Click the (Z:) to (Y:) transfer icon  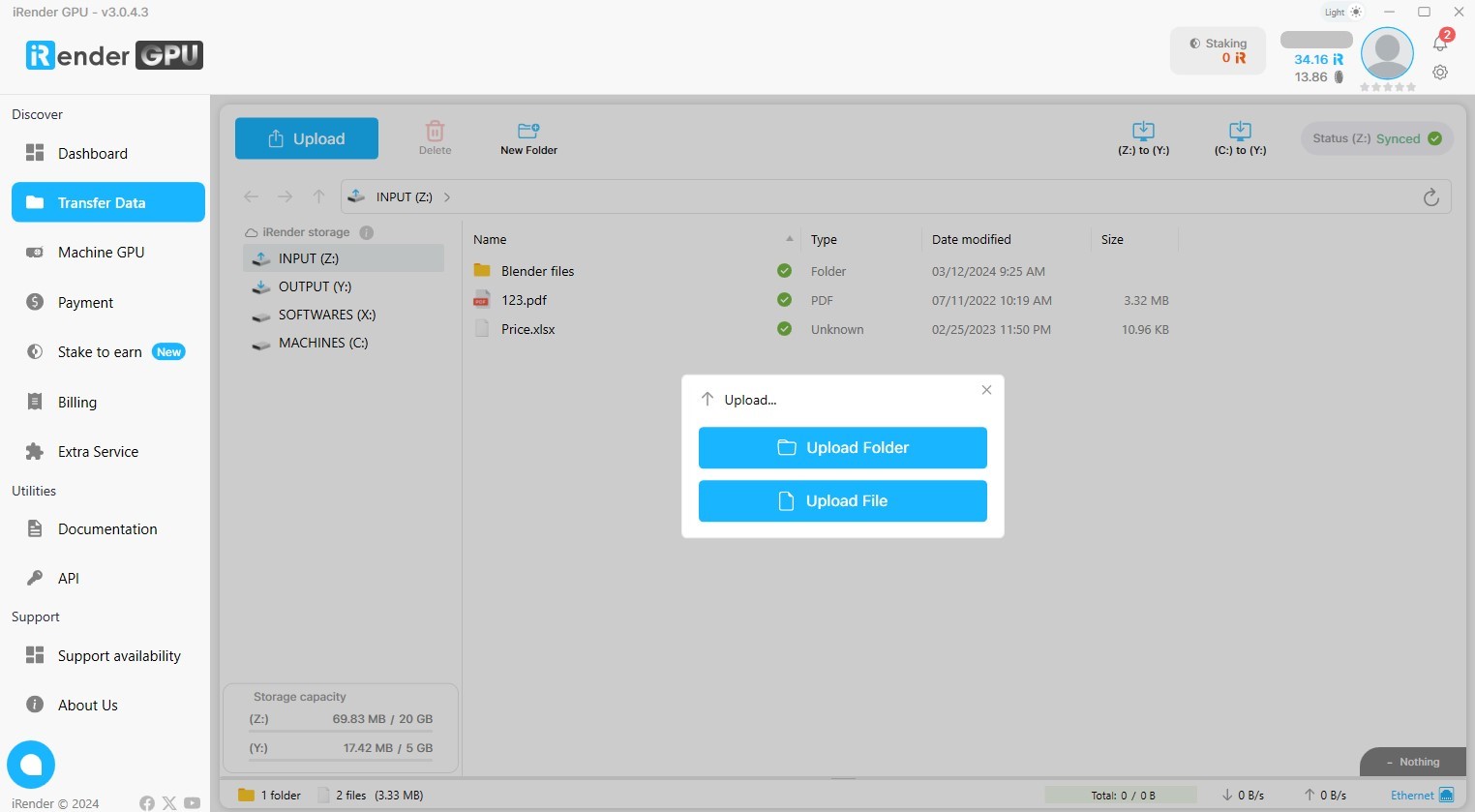click(x=1144, y=138)
